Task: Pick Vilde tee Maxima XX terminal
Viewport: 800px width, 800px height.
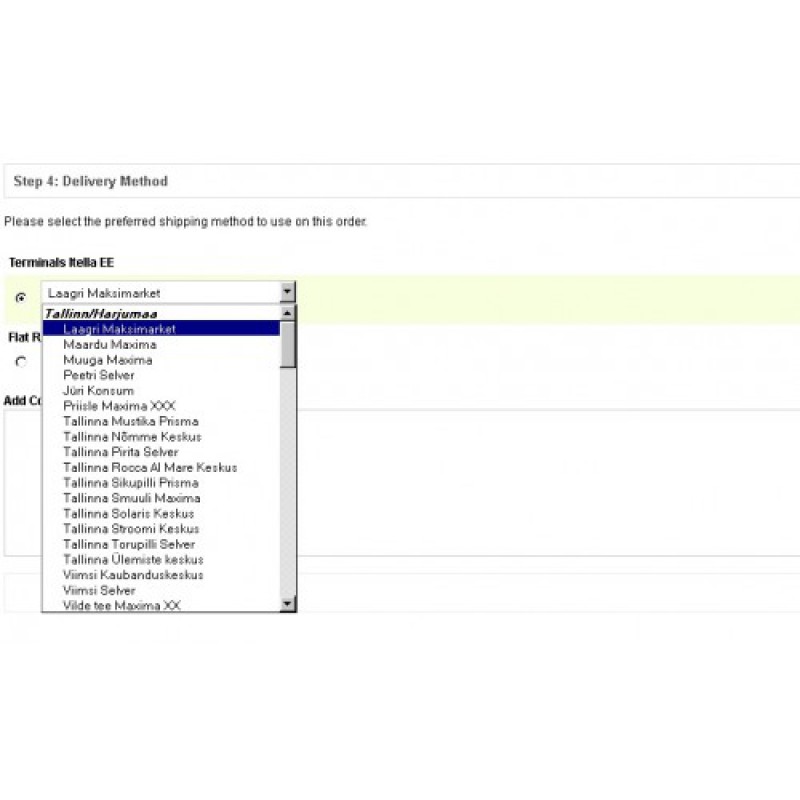Action: (x=161, y=605)
